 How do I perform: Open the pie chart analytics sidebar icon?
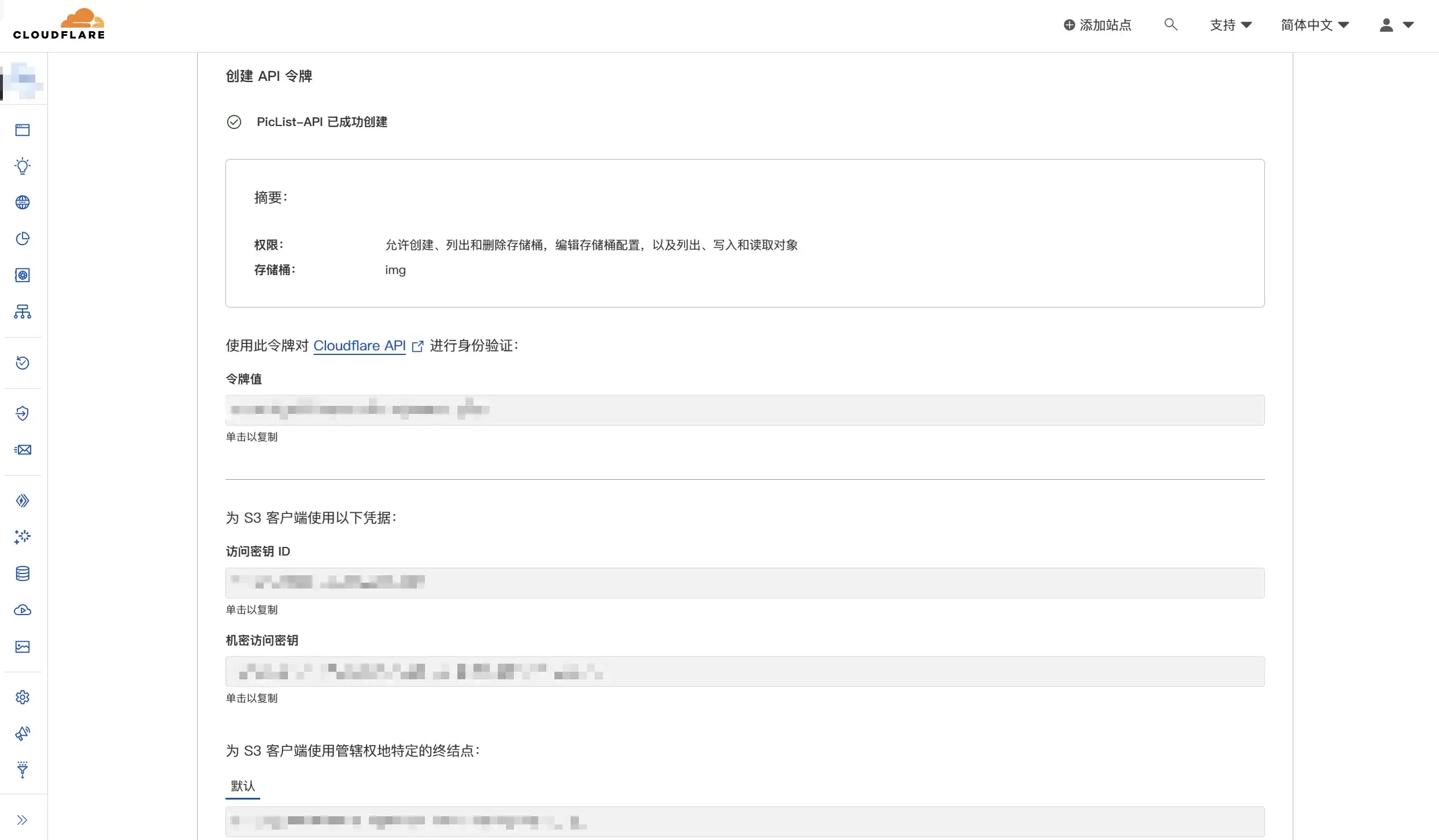pos(23,239)
